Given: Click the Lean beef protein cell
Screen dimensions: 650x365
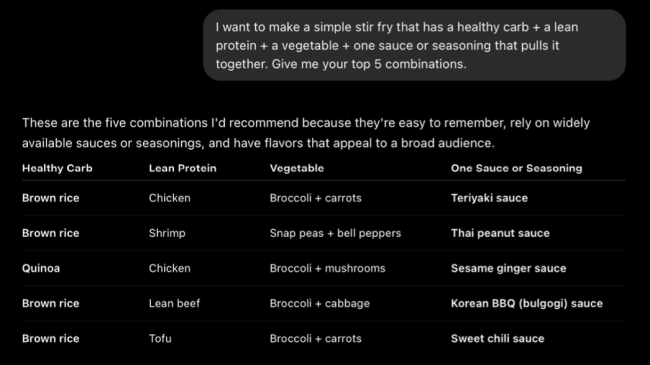Looking at the screenshot, I should [174, 303].
